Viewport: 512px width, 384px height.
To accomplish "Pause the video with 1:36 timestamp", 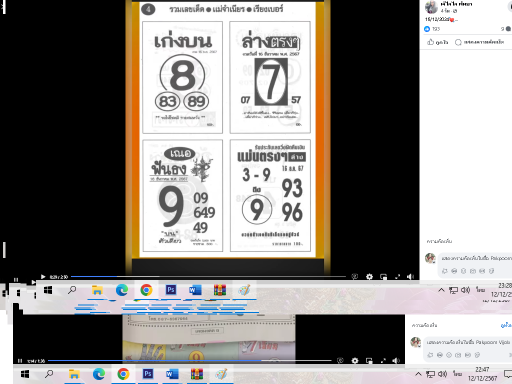I will (20, 361).
